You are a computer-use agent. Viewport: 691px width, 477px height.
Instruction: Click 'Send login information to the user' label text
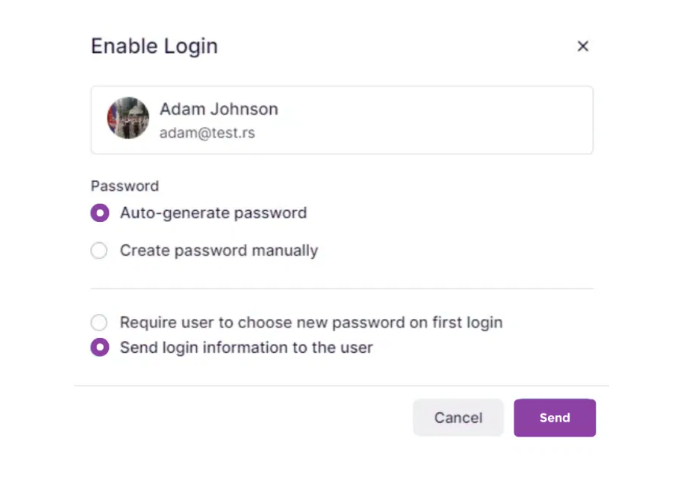point(246,348)
